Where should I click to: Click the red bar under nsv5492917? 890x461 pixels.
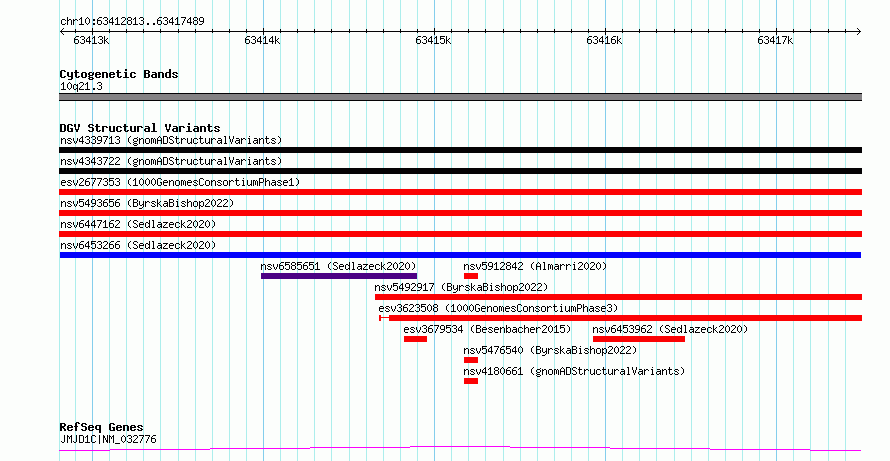(618, 297)
